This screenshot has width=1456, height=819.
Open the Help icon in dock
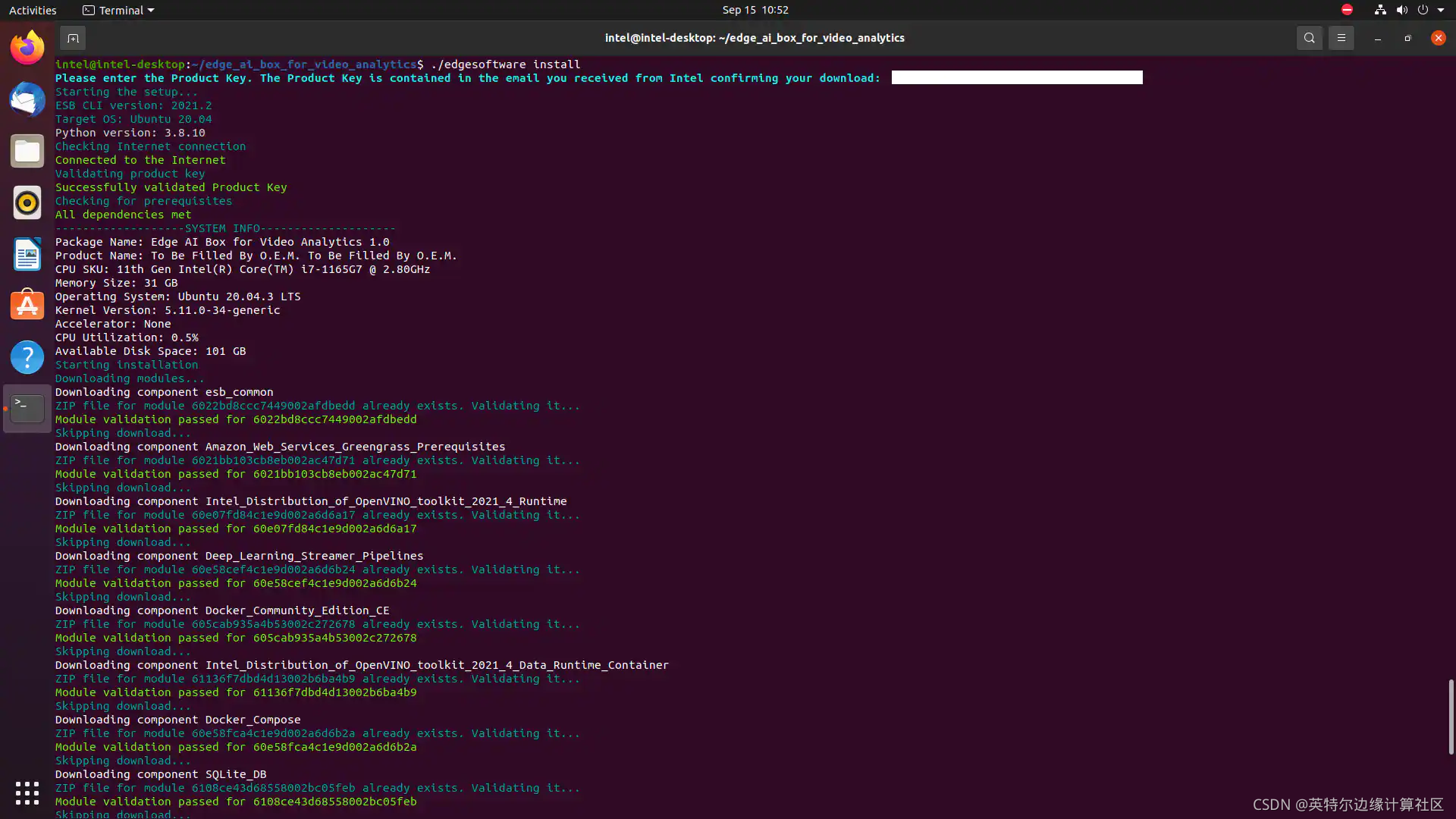(x=27, y=356)
